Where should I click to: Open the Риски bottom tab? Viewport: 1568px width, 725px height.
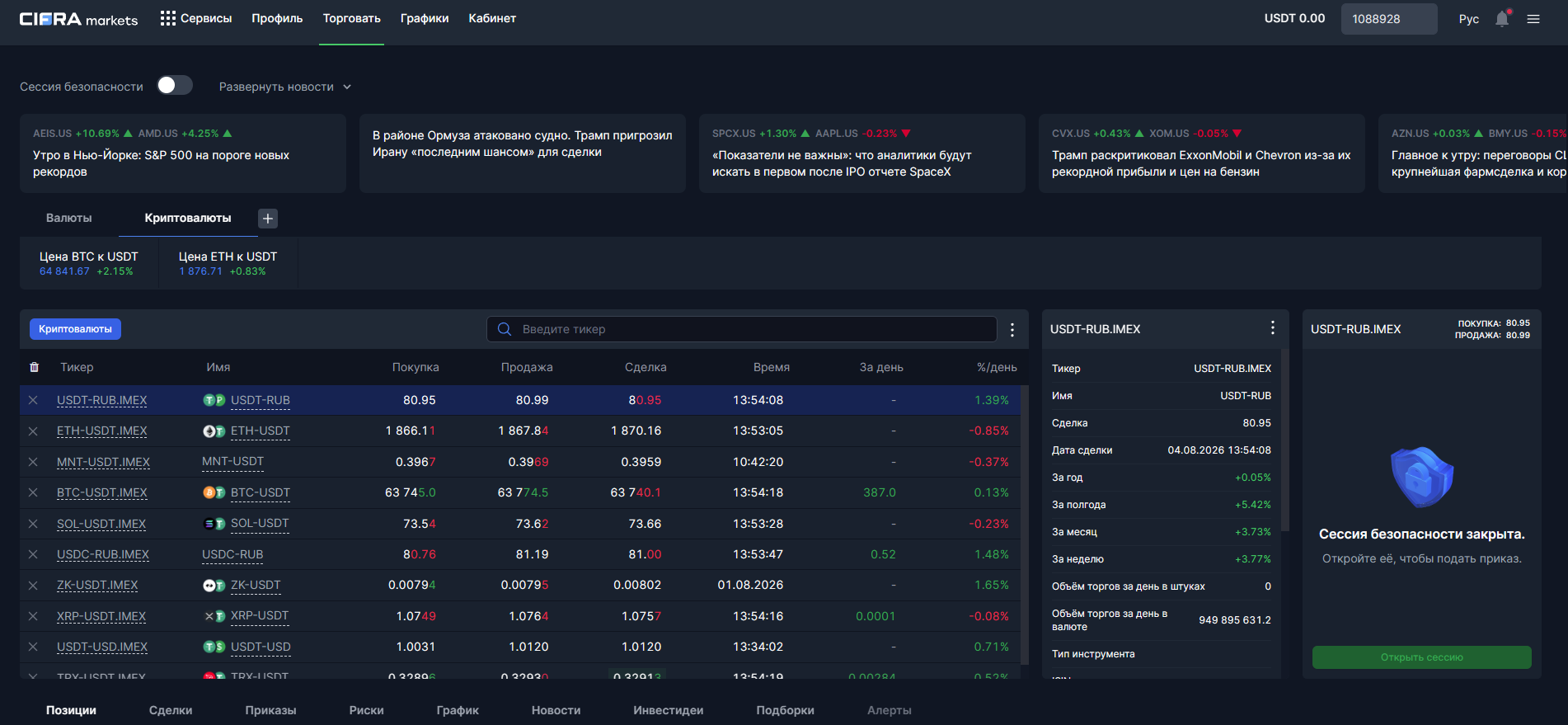pyautogui.click(x=366, y=710)
